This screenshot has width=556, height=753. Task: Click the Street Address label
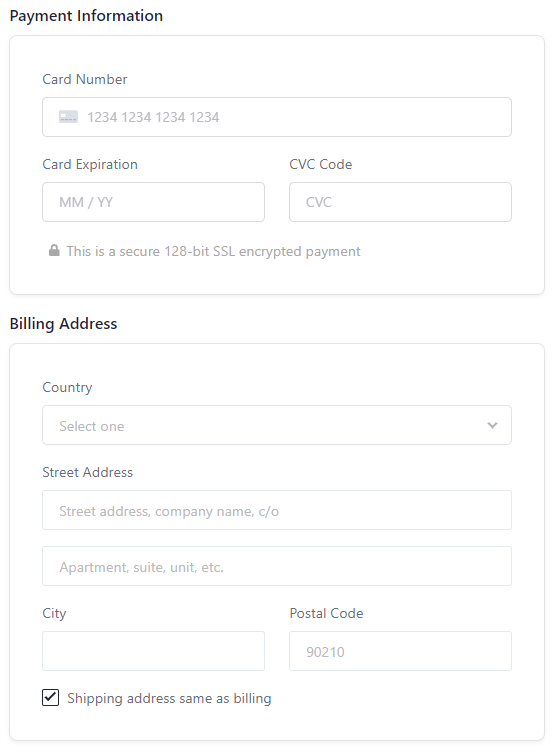tap(87, 473)
